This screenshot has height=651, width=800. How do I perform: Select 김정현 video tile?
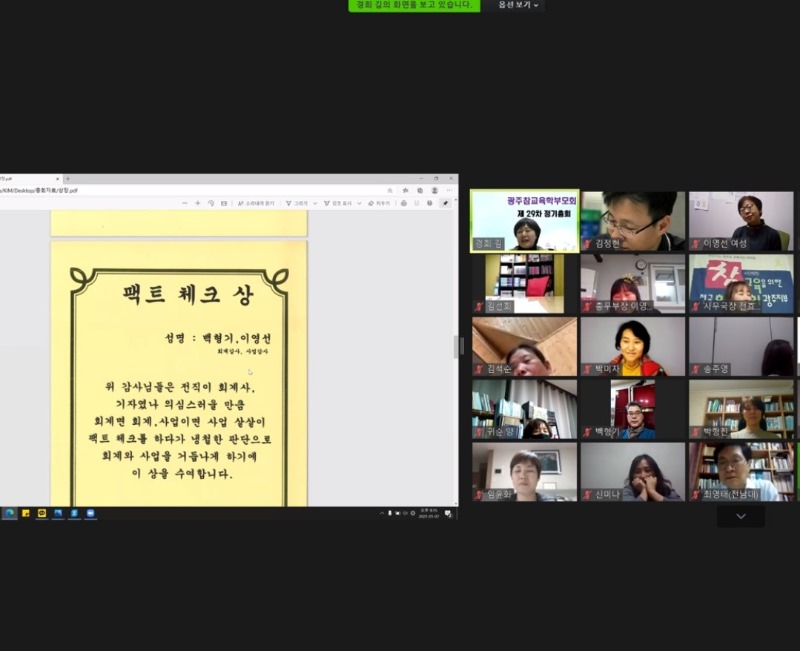pos(633,221)
